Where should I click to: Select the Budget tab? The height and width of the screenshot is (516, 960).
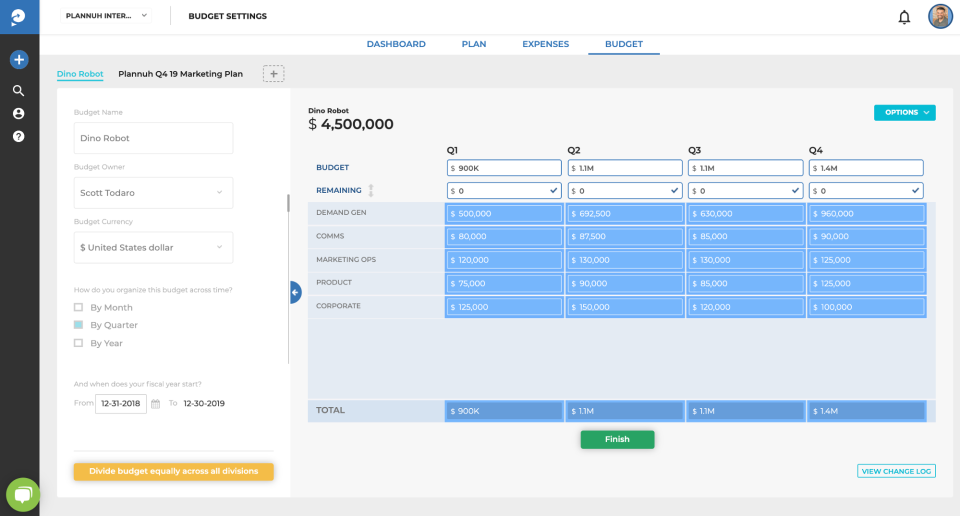(x=624, y=44)
